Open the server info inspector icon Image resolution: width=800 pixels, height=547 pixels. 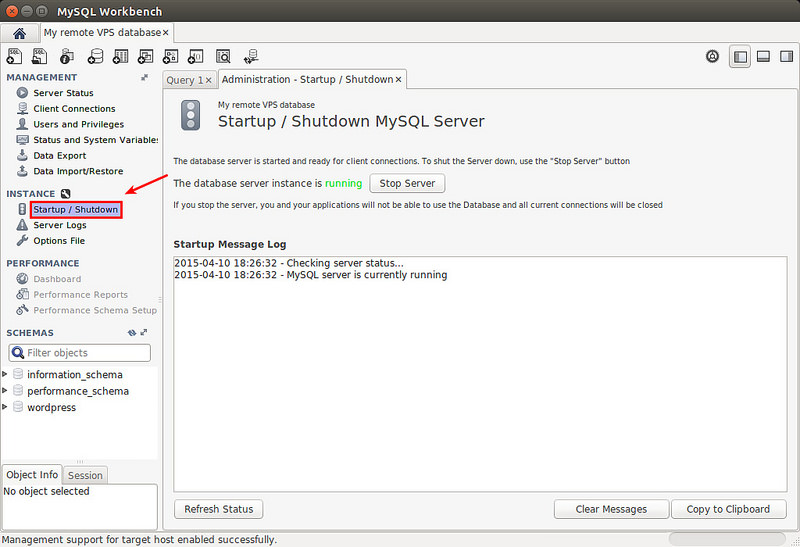(68, 56)
